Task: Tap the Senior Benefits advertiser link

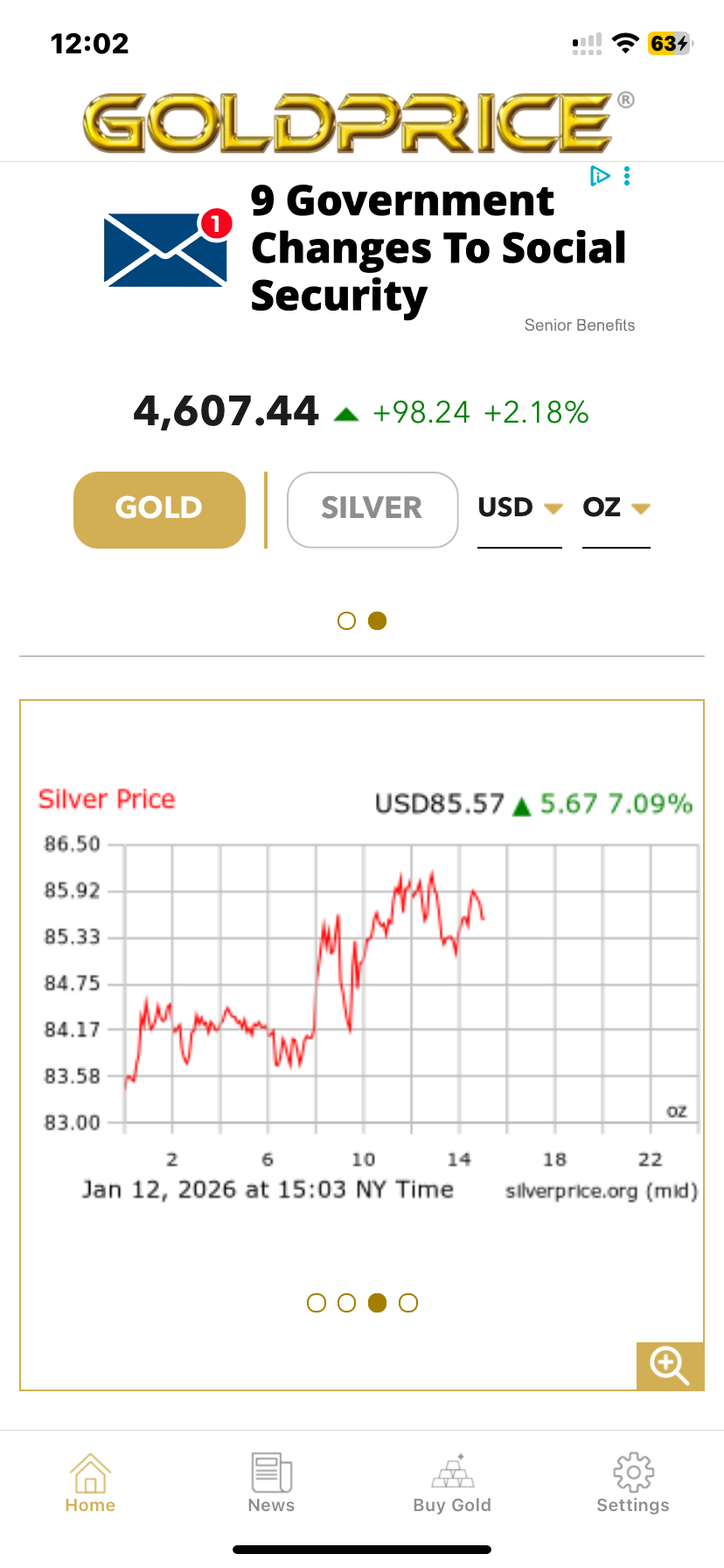Action: (579, 325)
